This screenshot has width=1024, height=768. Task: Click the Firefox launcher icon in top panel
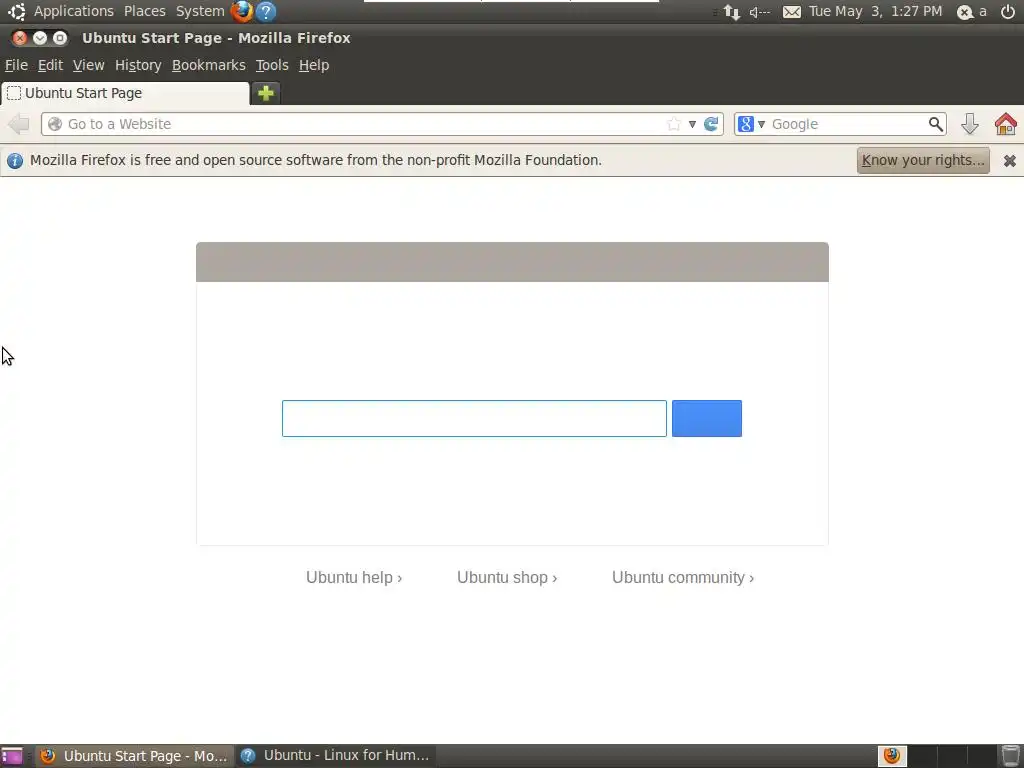[242, 11]
